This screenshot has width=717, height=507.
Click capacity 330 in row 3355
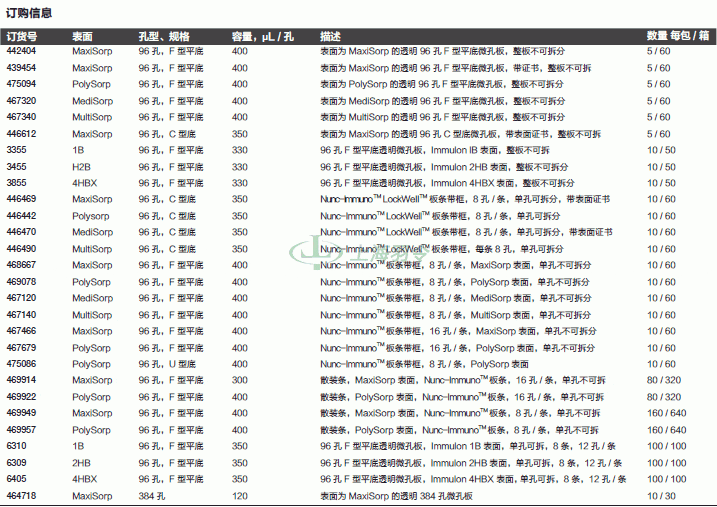(x=240, y=150)
